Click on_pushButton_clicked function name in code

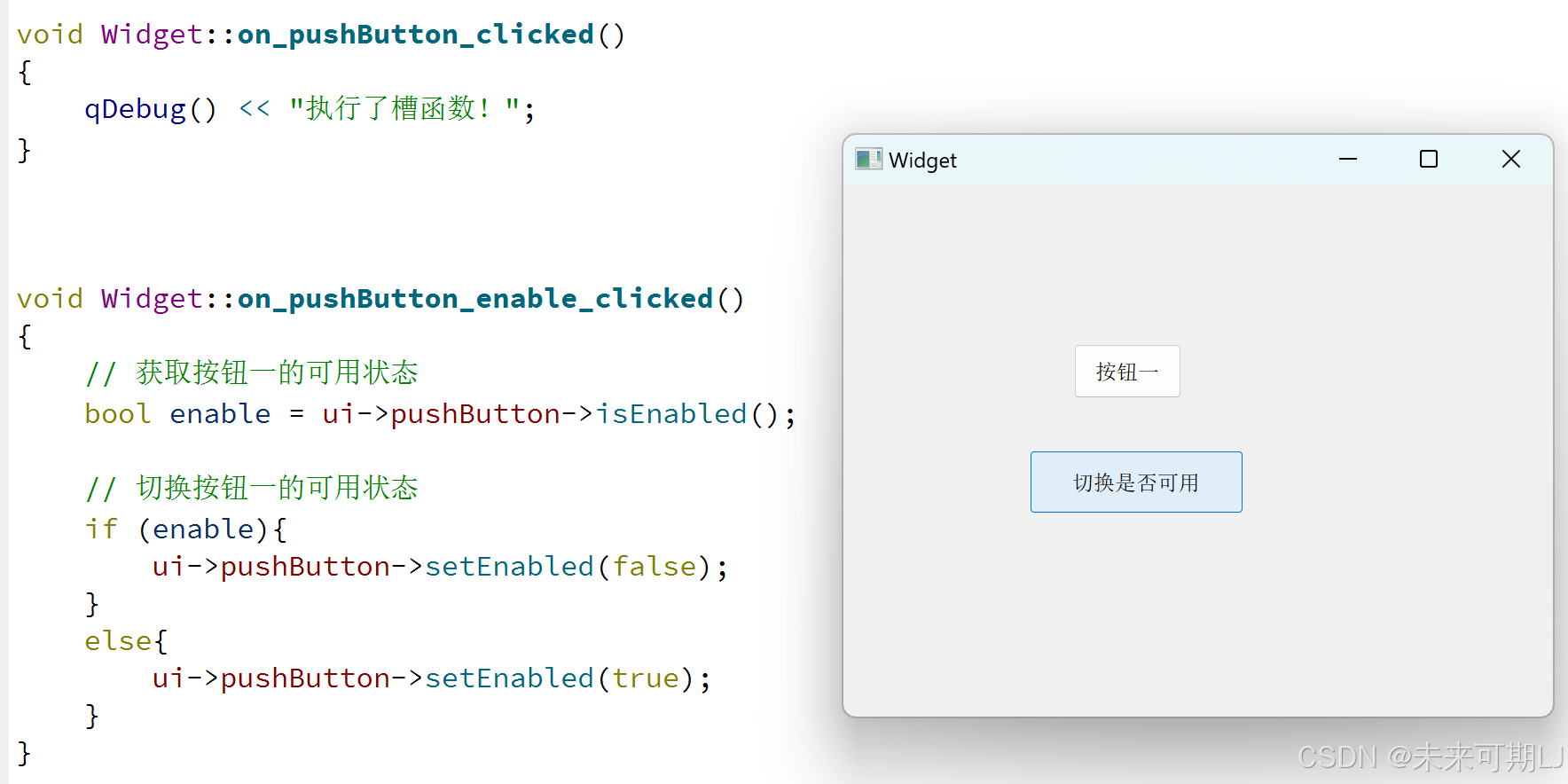point(416,35)
